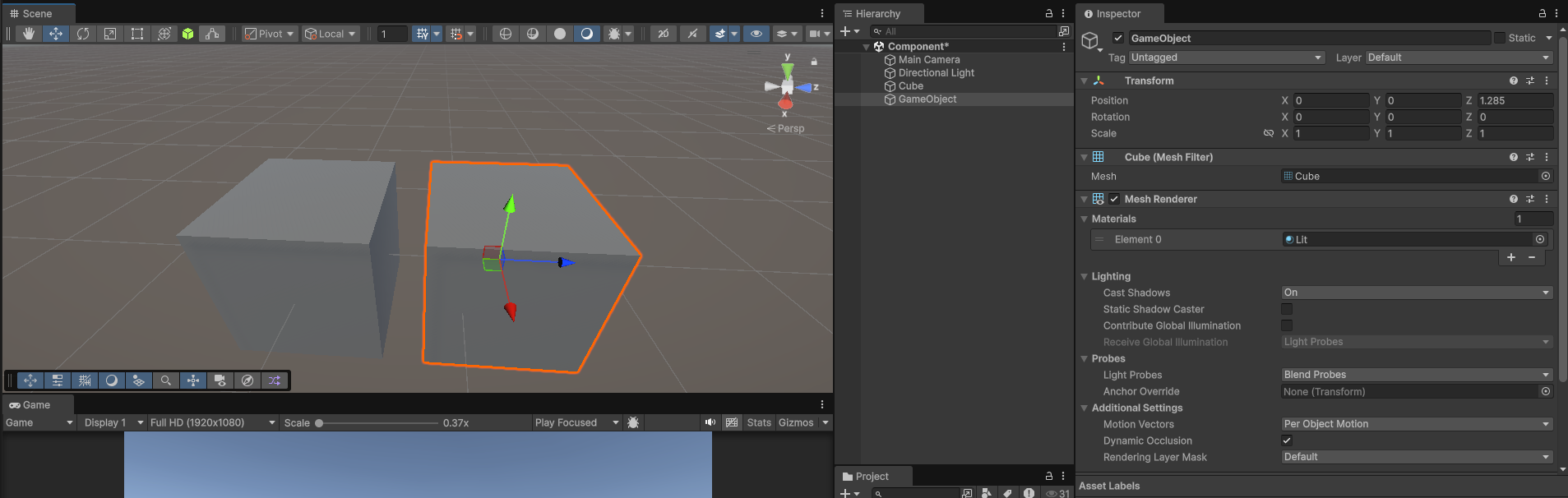This screenshot has height=498, width=1568.
Task: Select Cube in Hierarchy
Action: pyautogui.click(x=911, y=86)
